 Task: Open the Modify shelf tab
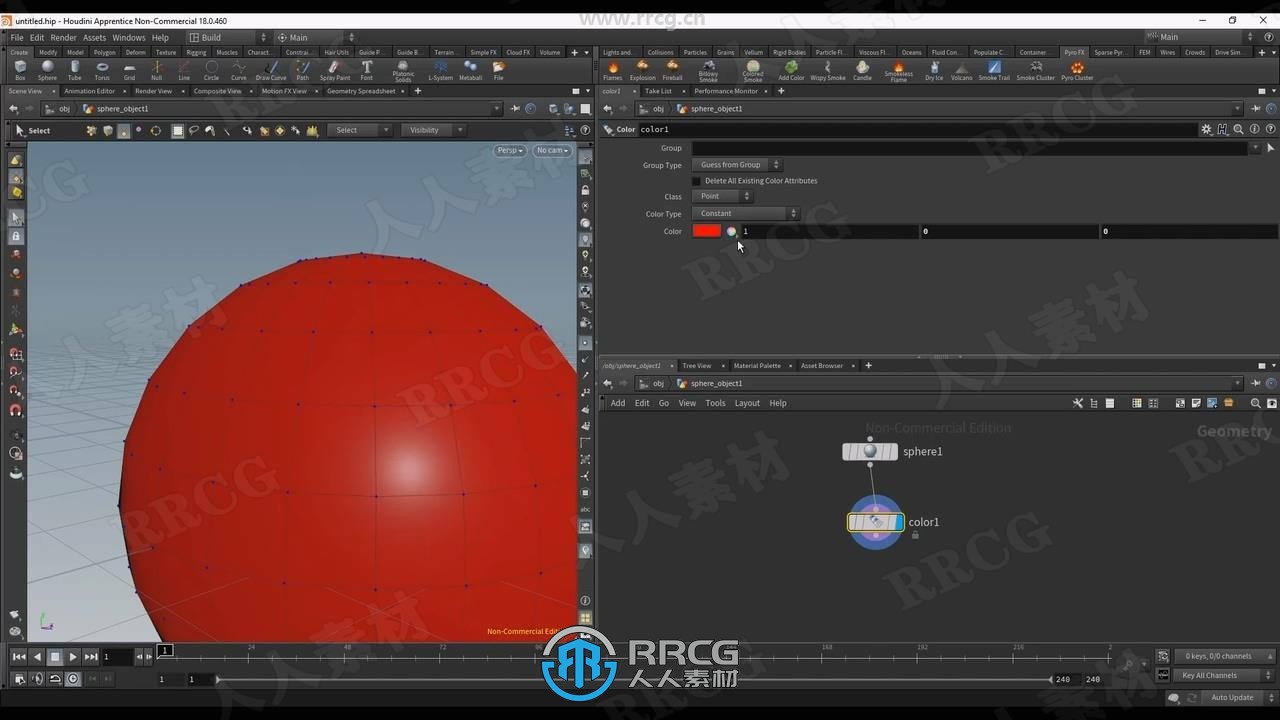(x=48, y=52)
